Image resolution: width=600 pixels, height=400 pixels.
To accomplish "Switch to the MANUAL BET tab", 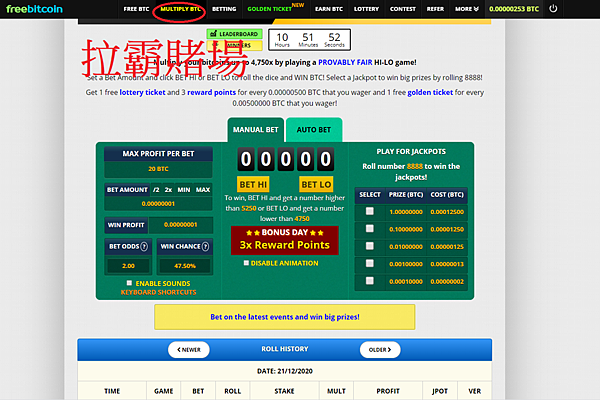I will click(x=256, y=130).
